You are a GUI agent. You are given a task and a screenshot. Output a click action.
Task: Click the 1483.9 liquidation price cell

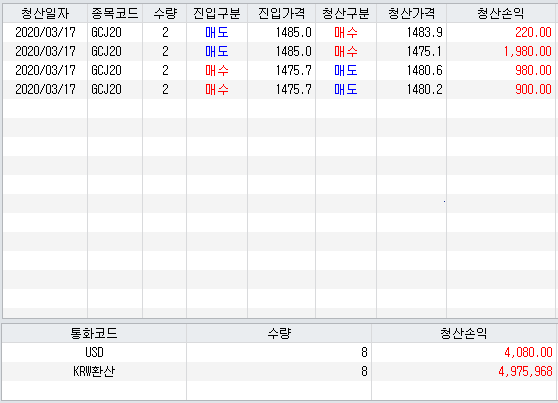point(411,32)
